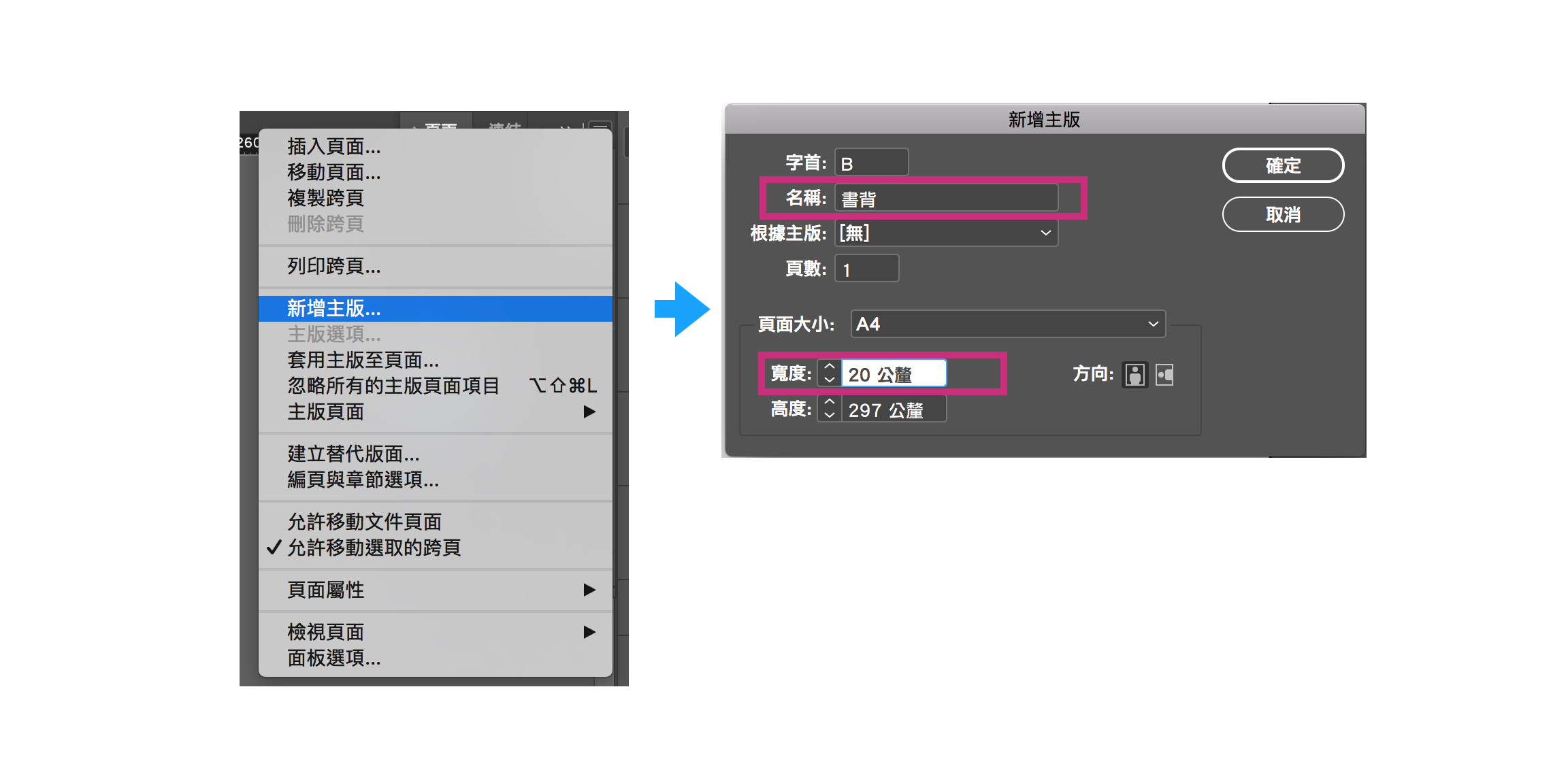
Task: Choose 新增主版... menu item
Action: click(333, 308)
